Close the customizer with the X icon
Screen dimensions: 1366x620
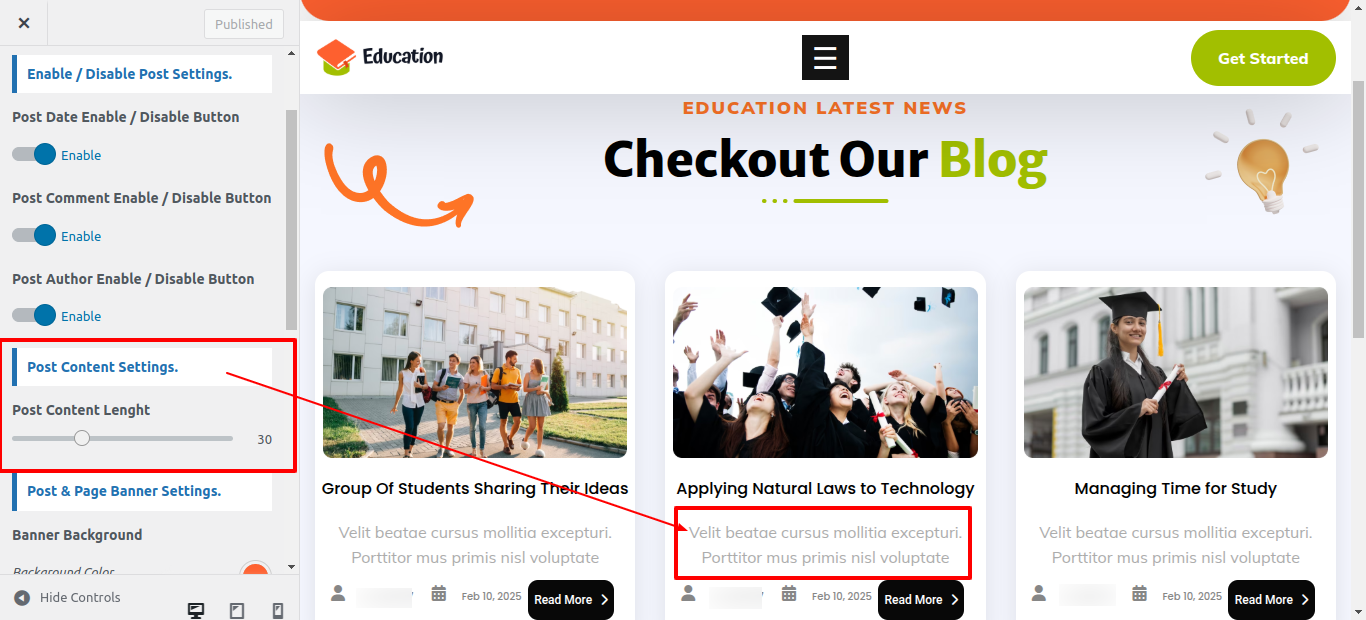(x=24, y=23)
